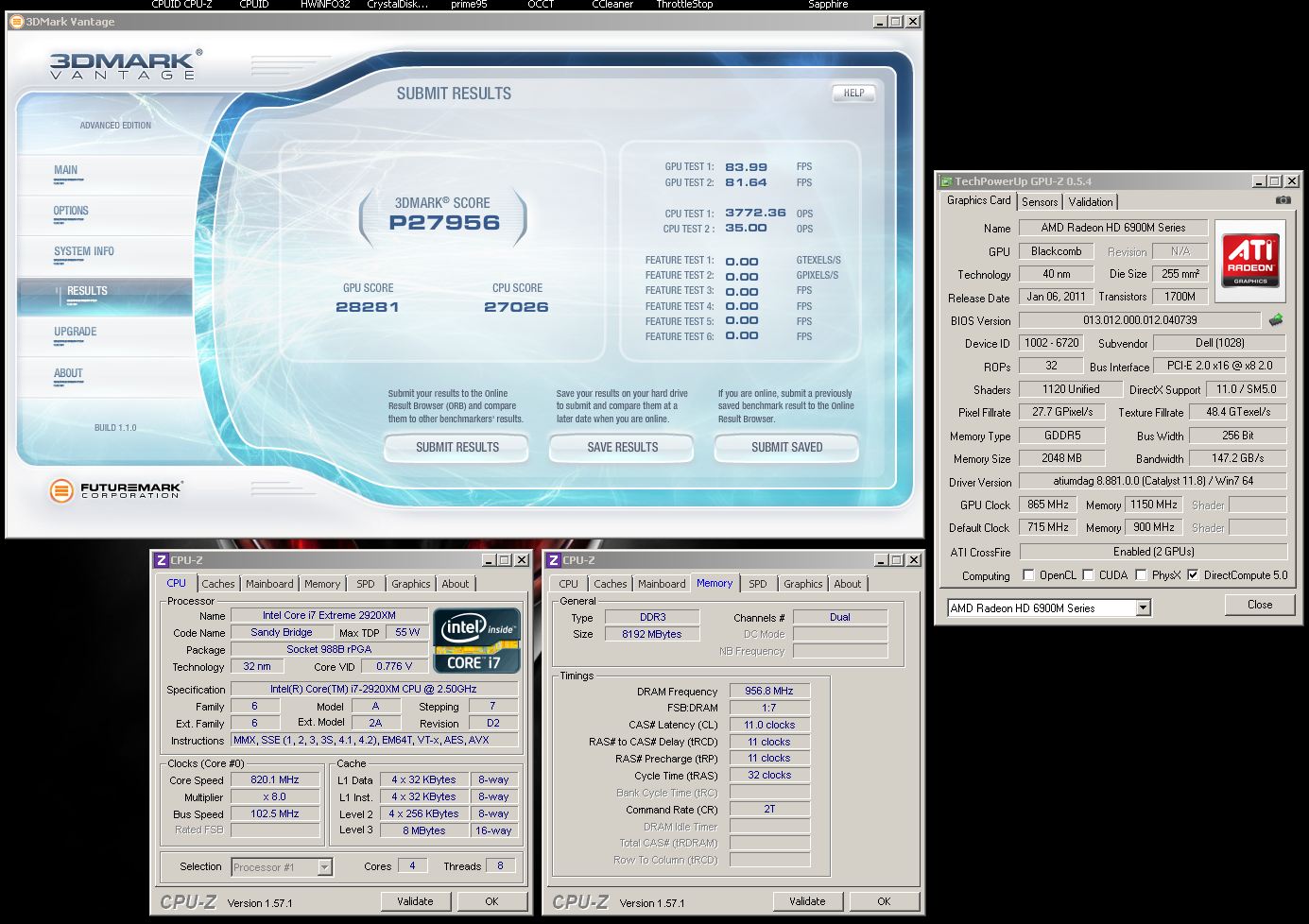Click the CPU-Z processor Specification field

374,690
